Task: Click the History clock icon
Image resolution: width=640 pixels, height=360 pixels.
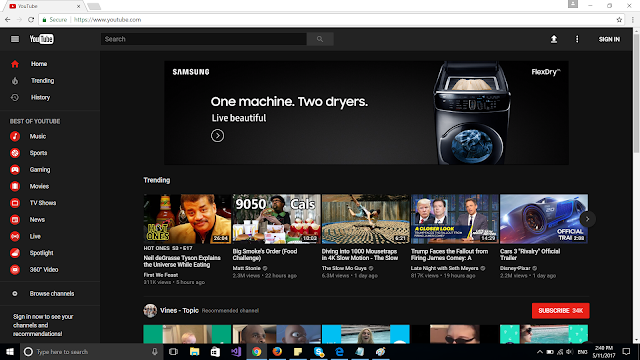Action: (x=15, y=98)
